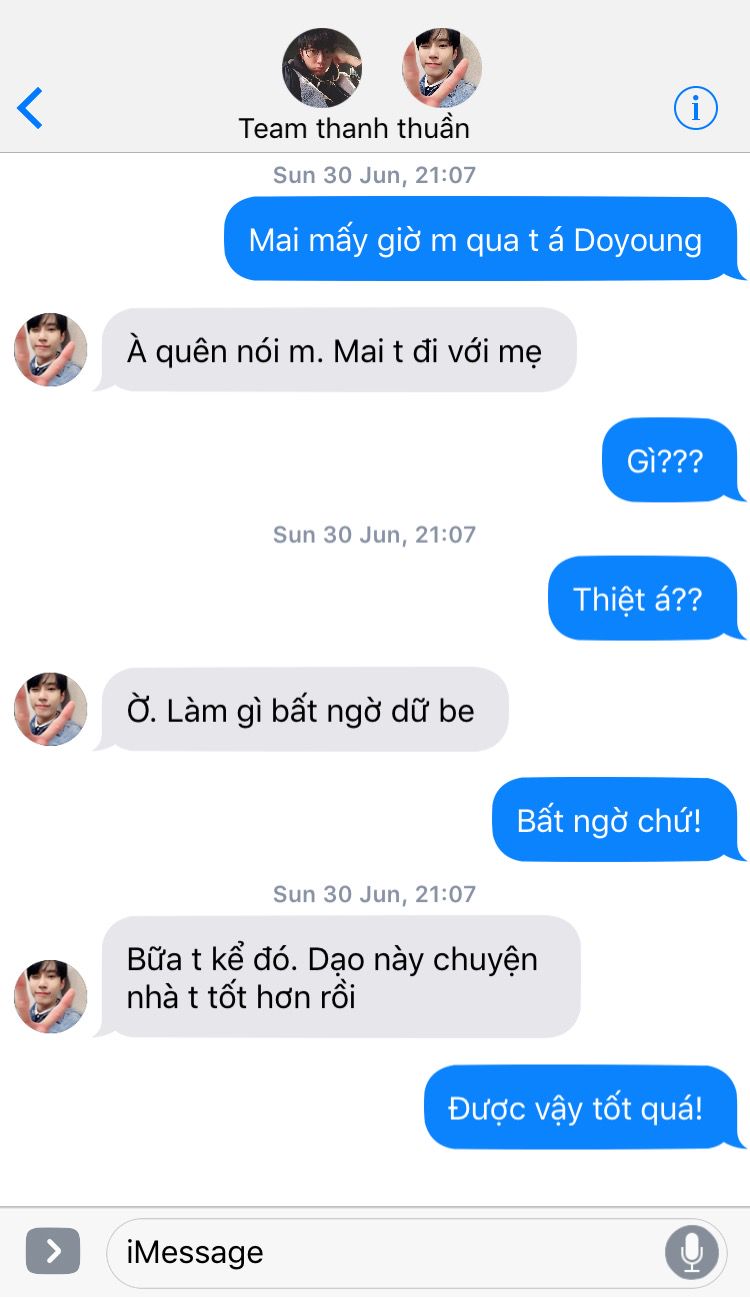Tap avatar beside 'À quên nói m' message
This screenshot has height=1298, width=750.
coord(50,350)
